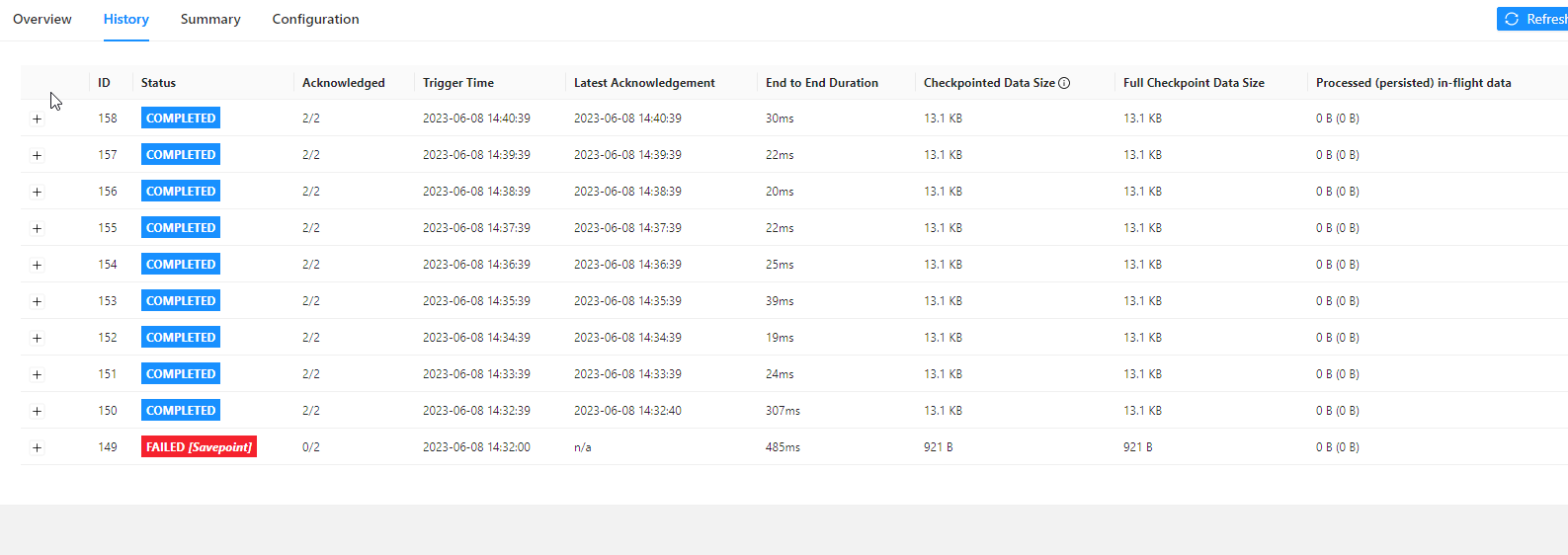Expand the checkpoint 150 row

pyautogui.click(x=37, y=412)
